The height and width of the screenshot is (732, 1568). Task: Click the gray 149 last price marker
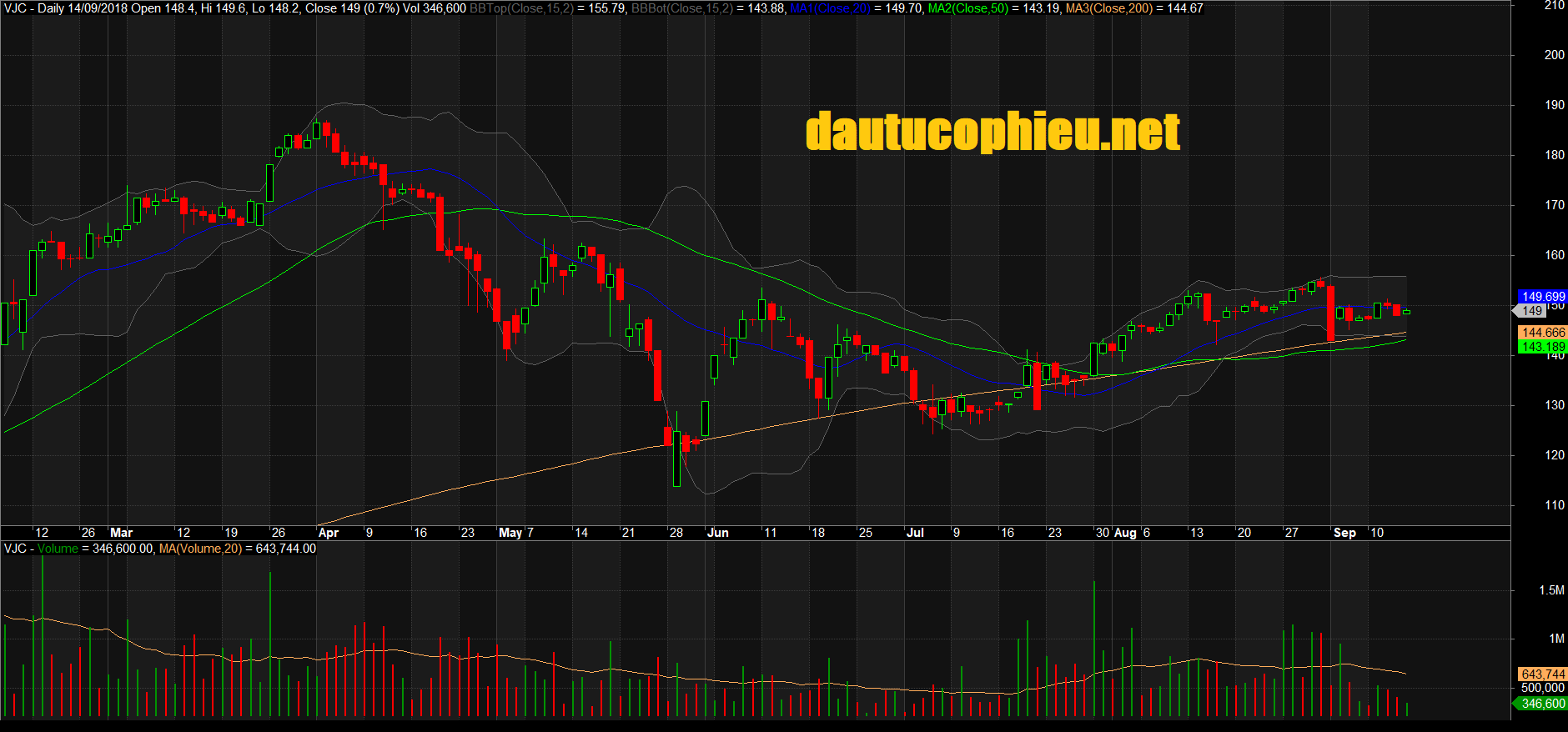pos(1531,311)
